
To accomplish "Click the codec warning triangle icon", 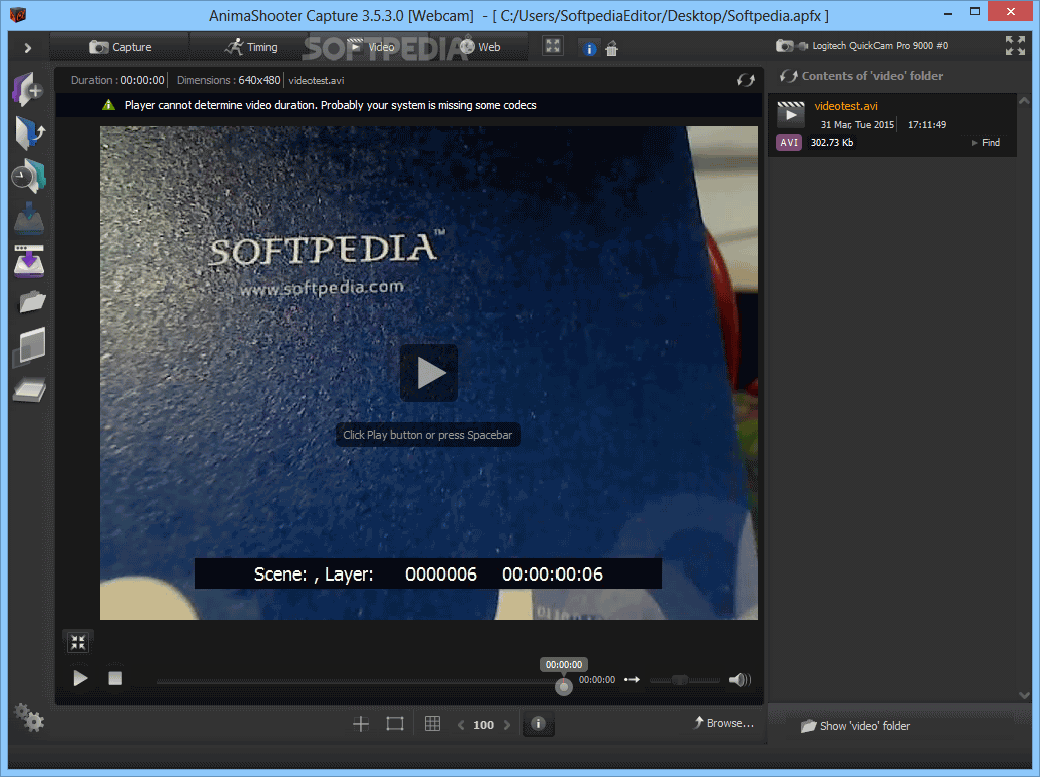I will click(108, 105).
